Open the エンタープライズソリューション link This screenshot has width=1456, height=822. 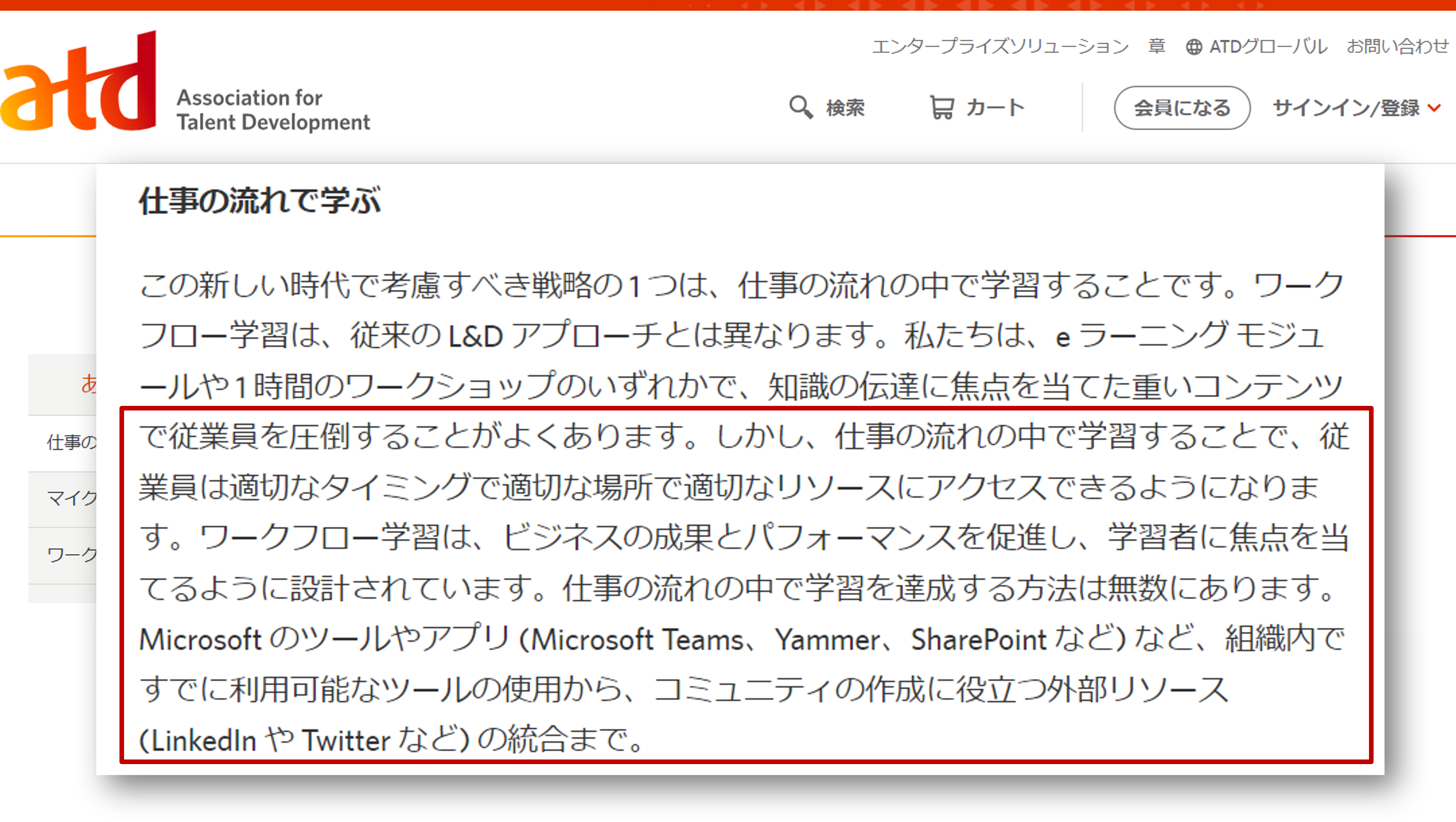tap(1000, 46)
